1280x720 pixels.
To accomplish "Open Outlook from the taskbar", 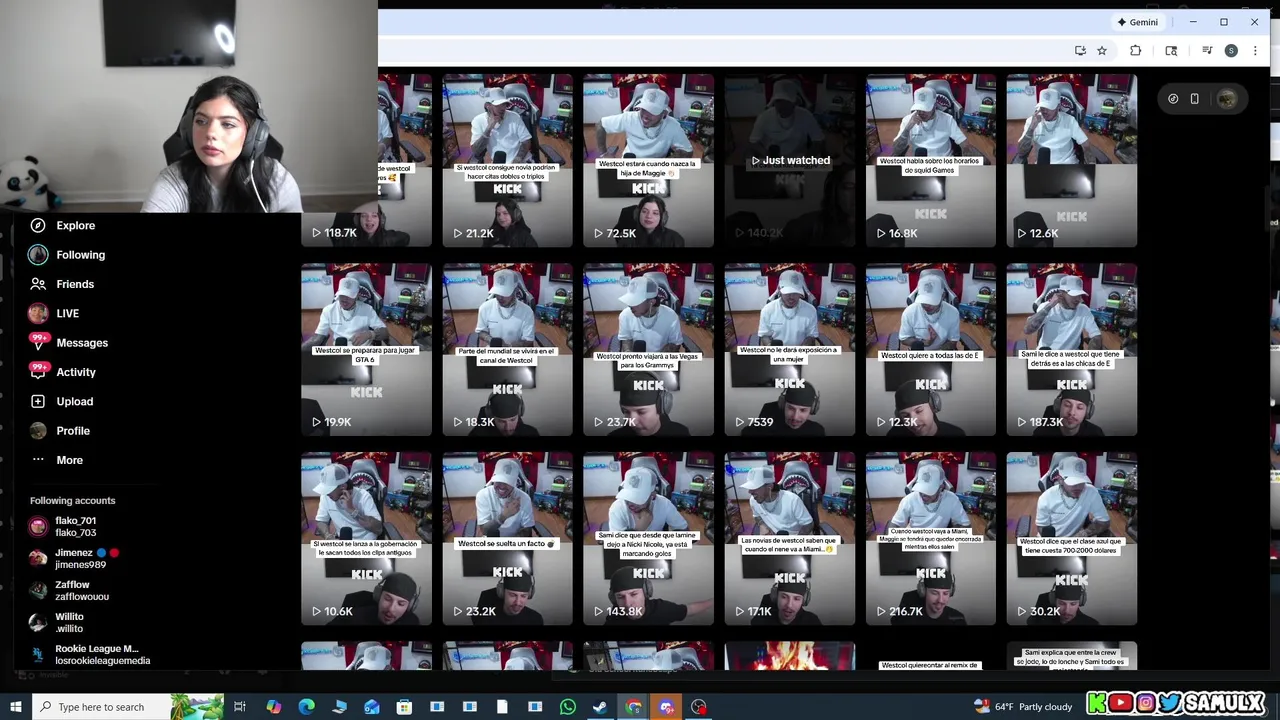I will (371, 707).
